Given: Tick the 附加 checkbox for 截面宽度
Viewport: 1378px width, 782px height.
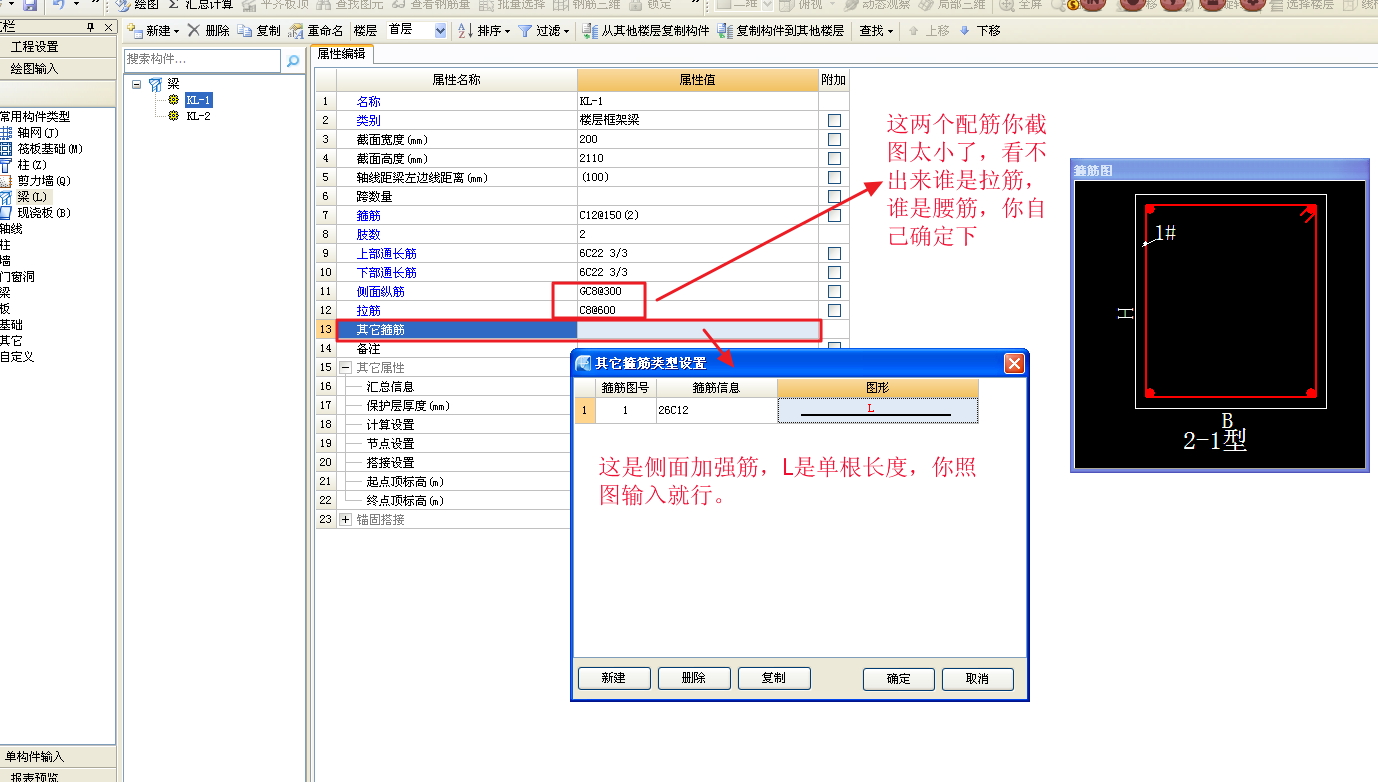Looking at the screenshot, I should coord(834,139).
